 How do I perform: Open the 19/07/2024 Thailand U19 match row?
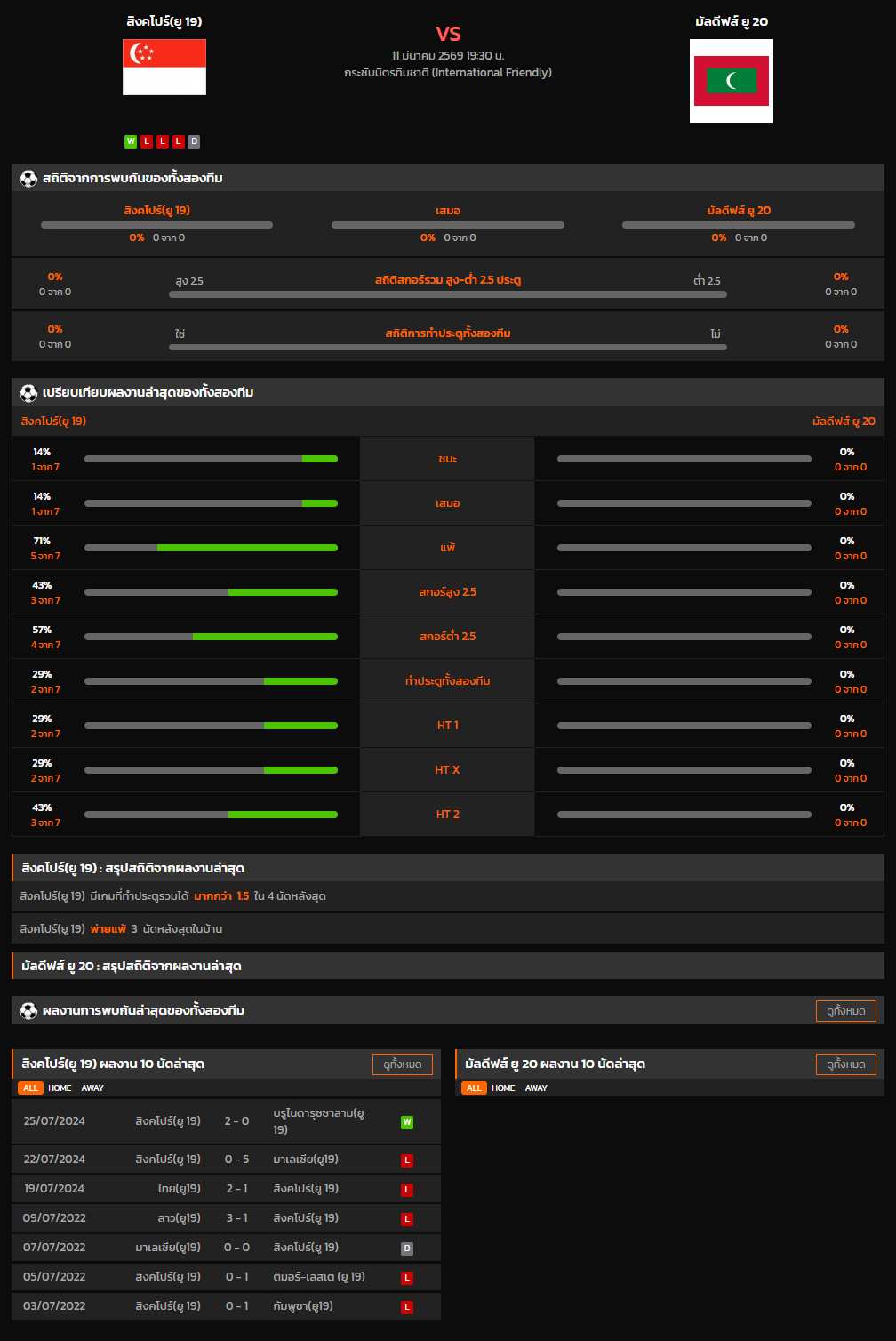(226, 1189)
